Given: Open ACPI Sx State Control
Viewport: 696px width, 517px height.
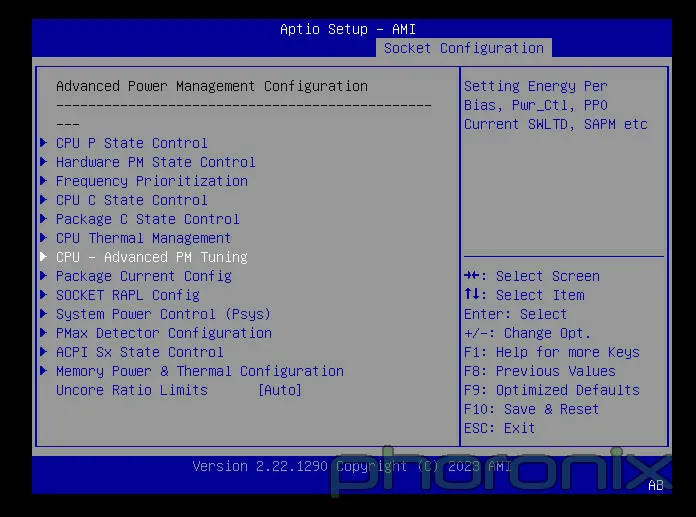Looking at the screenshot, I should pos(139,352).
